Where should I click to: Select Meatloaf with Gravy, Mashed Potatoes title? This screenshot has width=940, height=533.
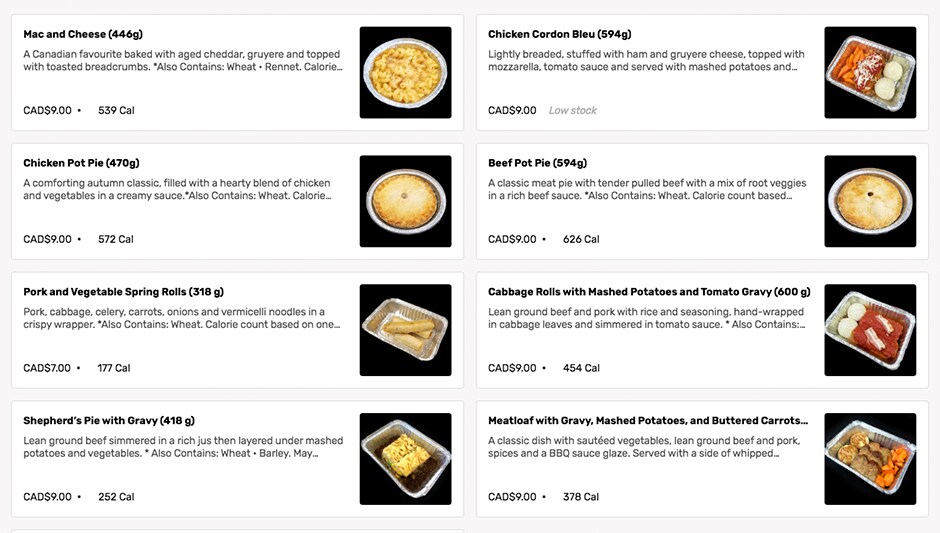[x=648, y=421]
